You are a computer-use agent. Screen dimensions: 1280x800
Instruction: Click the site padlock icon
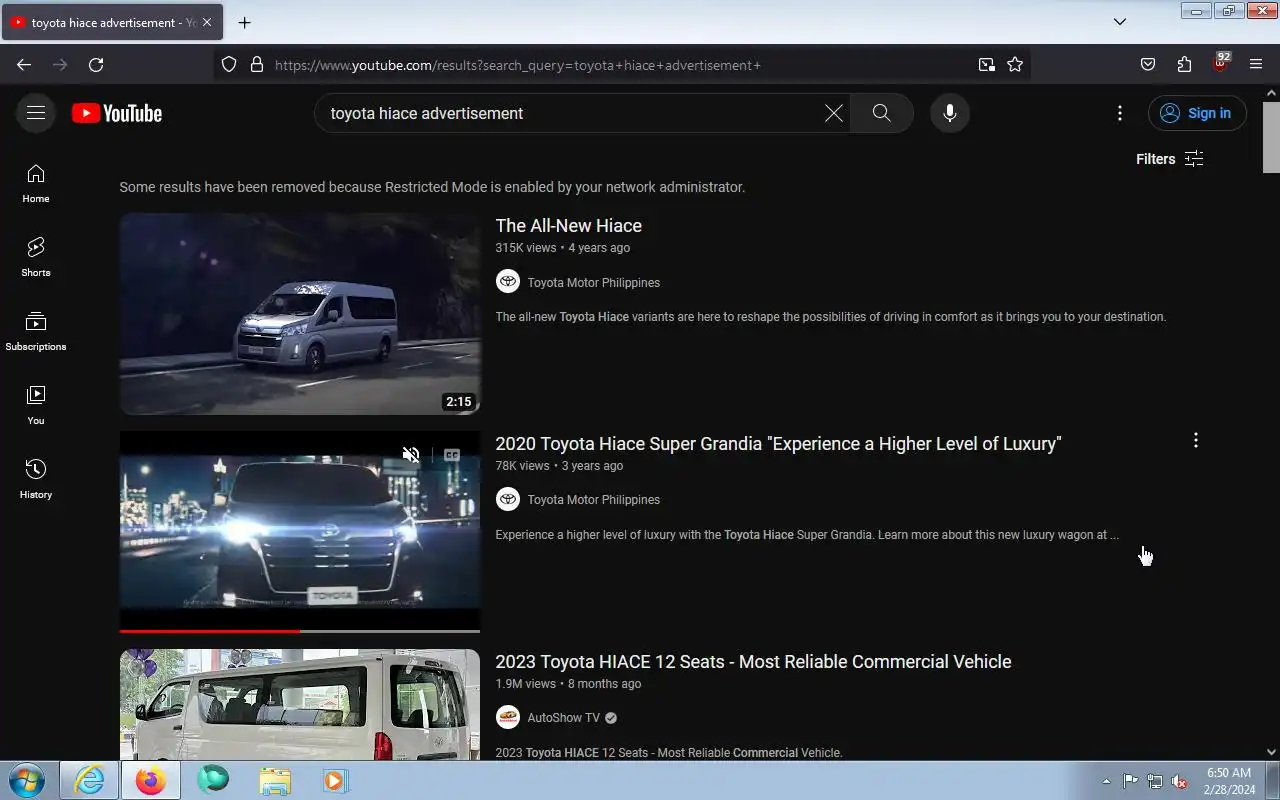[257, 65]
